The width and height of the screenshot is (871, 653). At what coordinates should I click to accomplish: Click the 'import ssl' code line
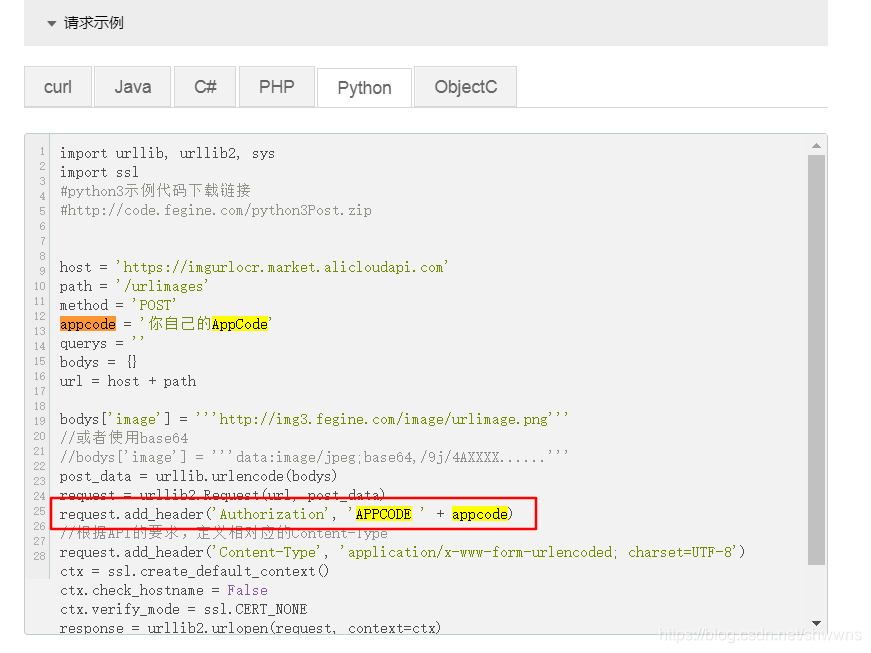point(99,172)
